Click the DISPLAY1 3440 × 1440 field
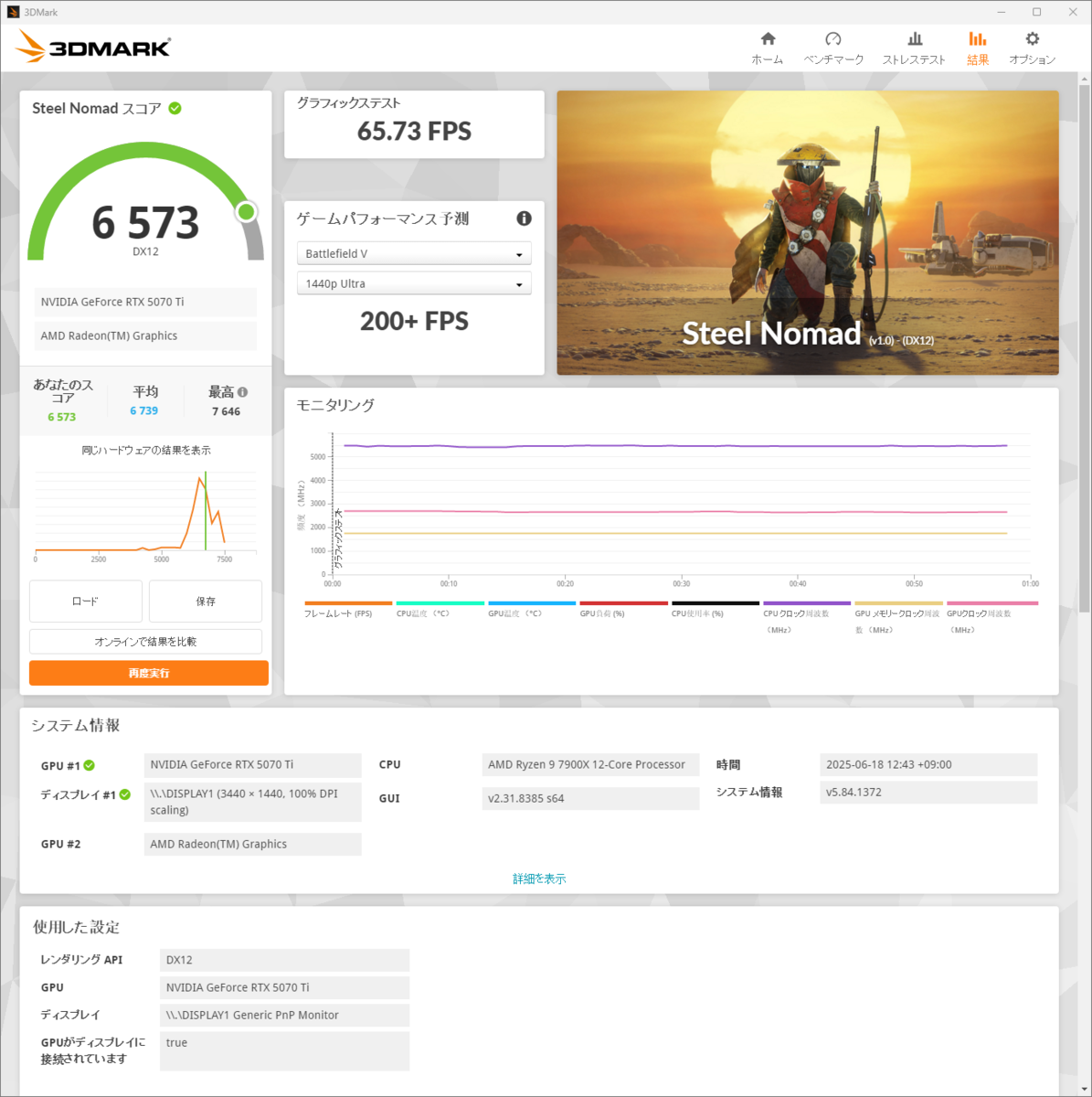The image size is (1092, 1097). [253, 802]
